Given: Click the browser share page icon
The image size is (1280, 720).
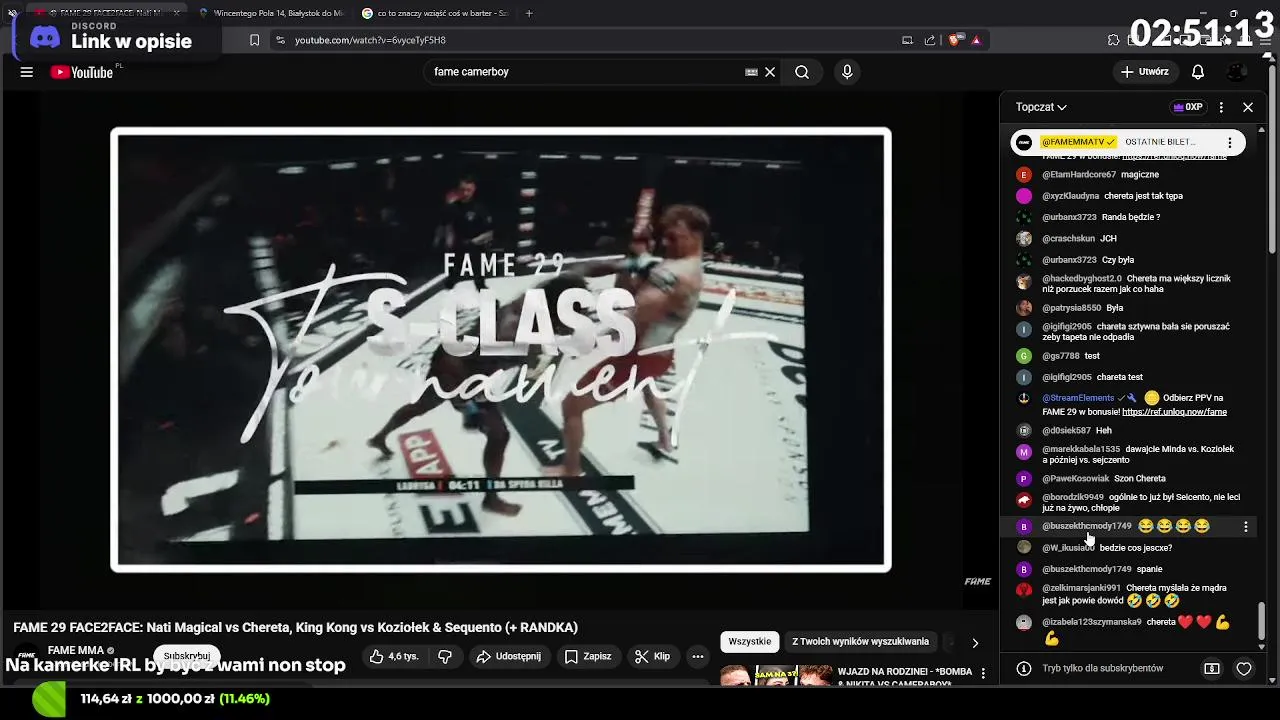Looking at the screenshot, I should tap(930, 40).
